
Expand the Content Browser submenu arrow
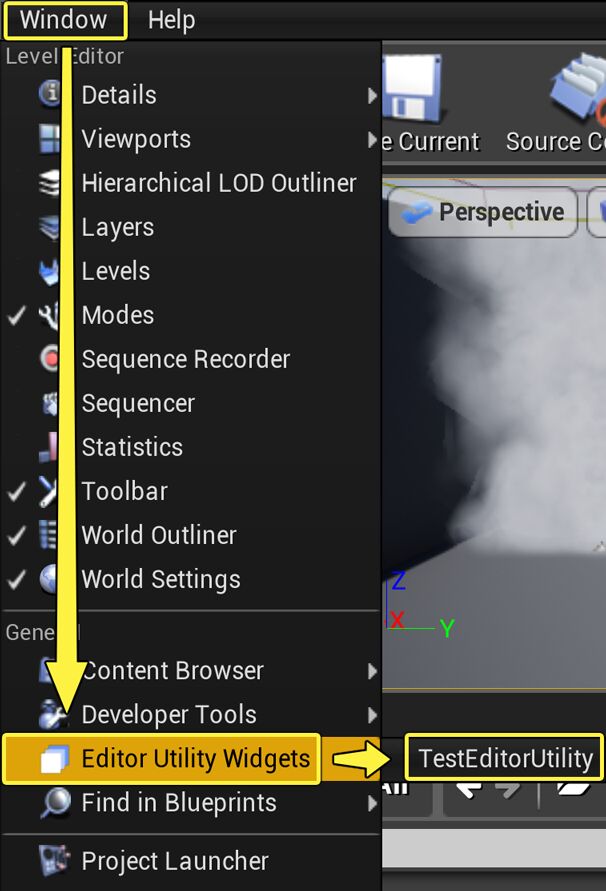372,671
